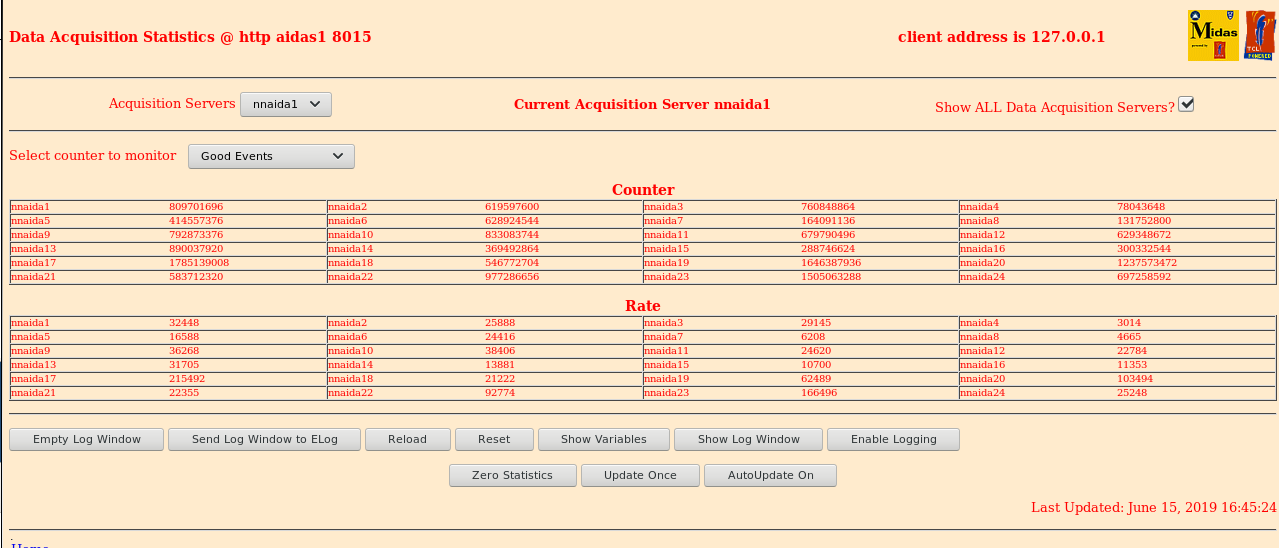
Task: Select counter value 977286656
Action: tap(512, 277)
